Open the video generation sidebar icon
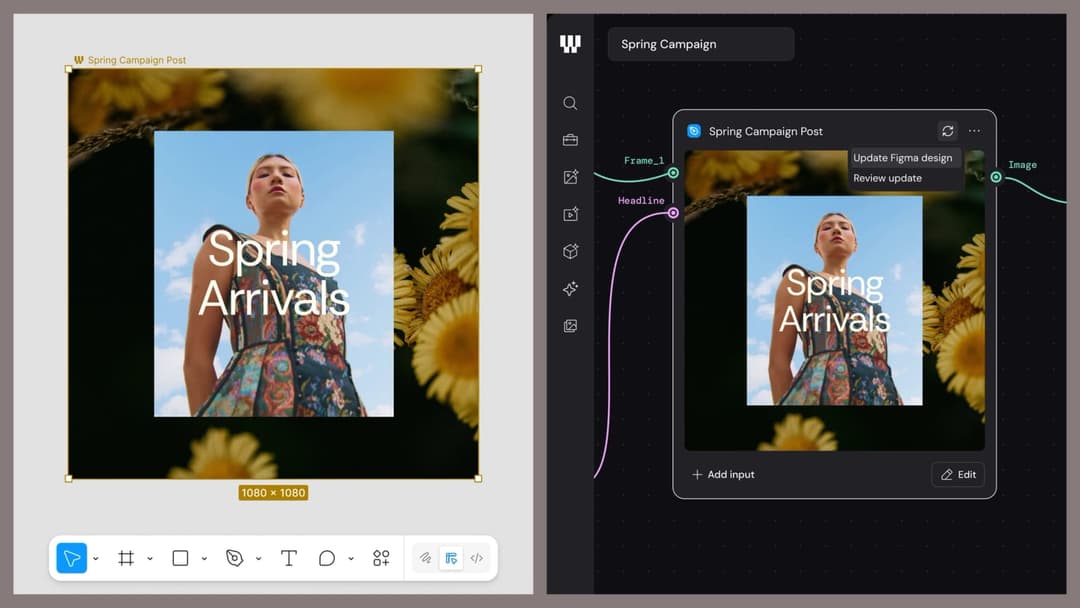Screen dimensions: 1080x608 570,214
